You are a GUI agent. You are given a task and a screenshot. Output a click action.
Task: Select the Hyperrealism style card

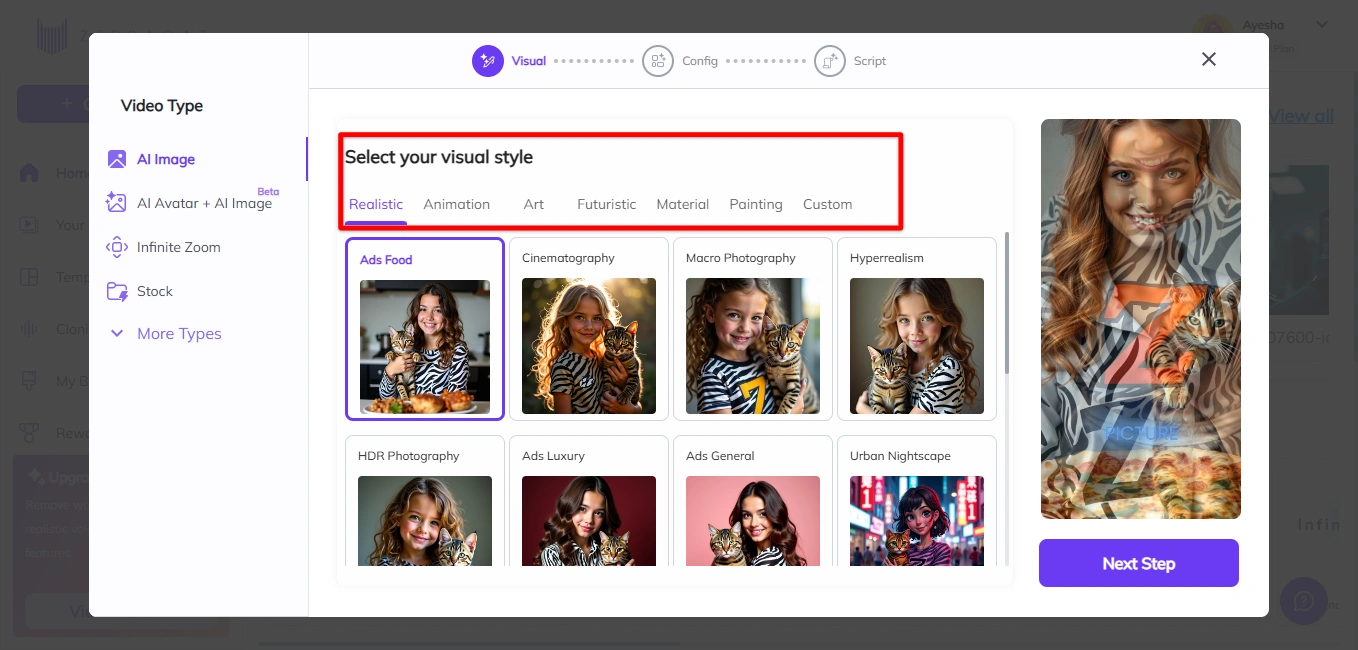pyautogui.click(x=917, y=329)
